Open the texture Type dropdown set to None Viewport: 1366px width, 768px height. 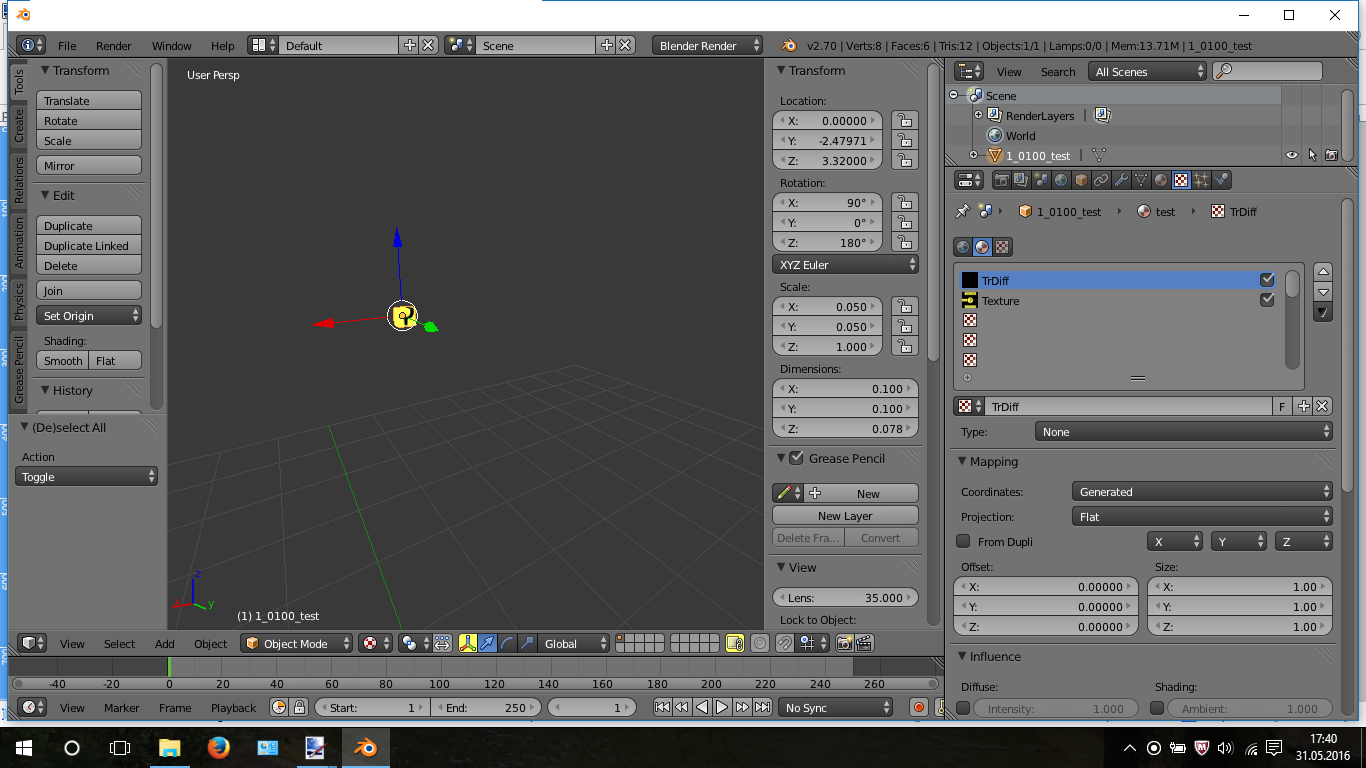point(1184,432)
